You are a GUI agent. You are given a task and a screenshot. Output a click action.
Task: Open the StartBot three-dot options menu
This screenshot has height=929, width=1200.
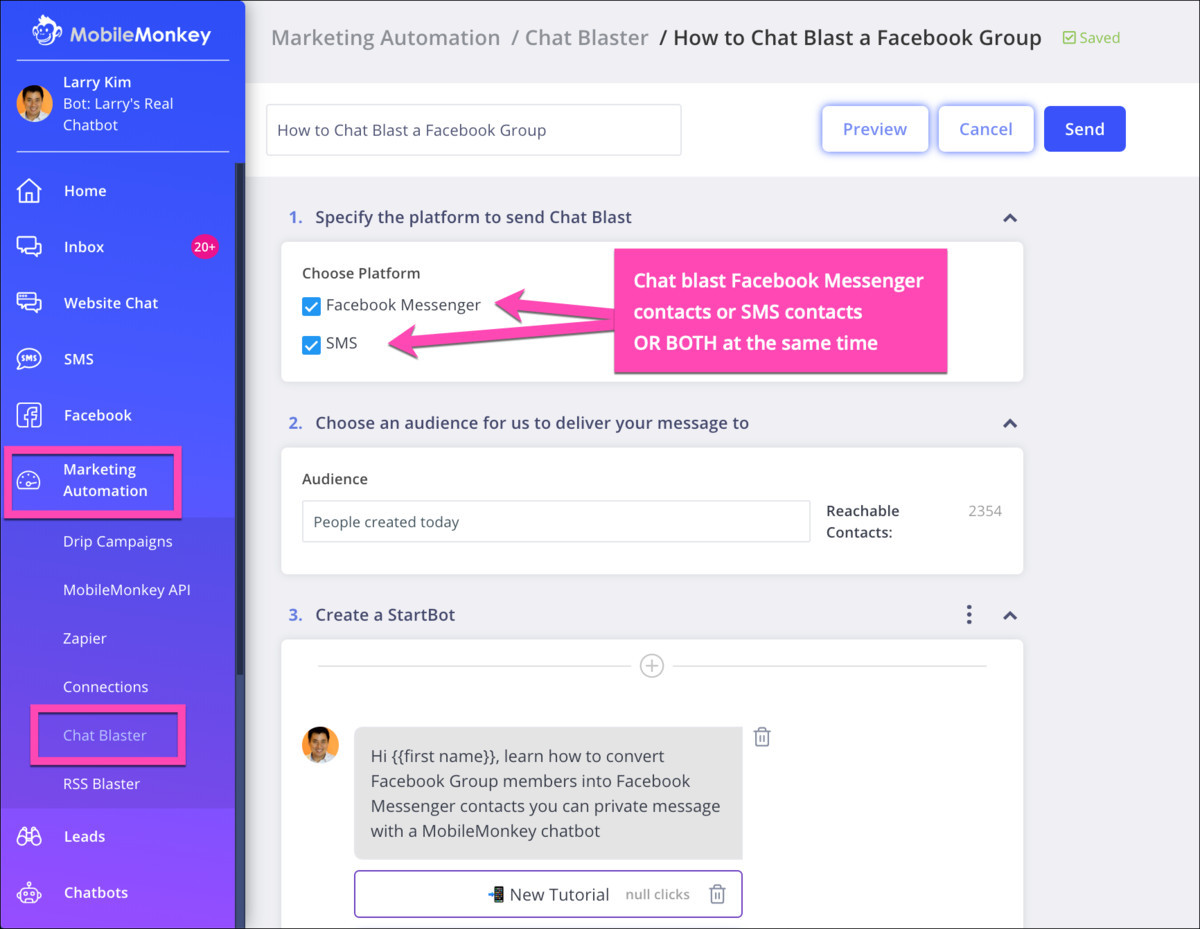968,615
